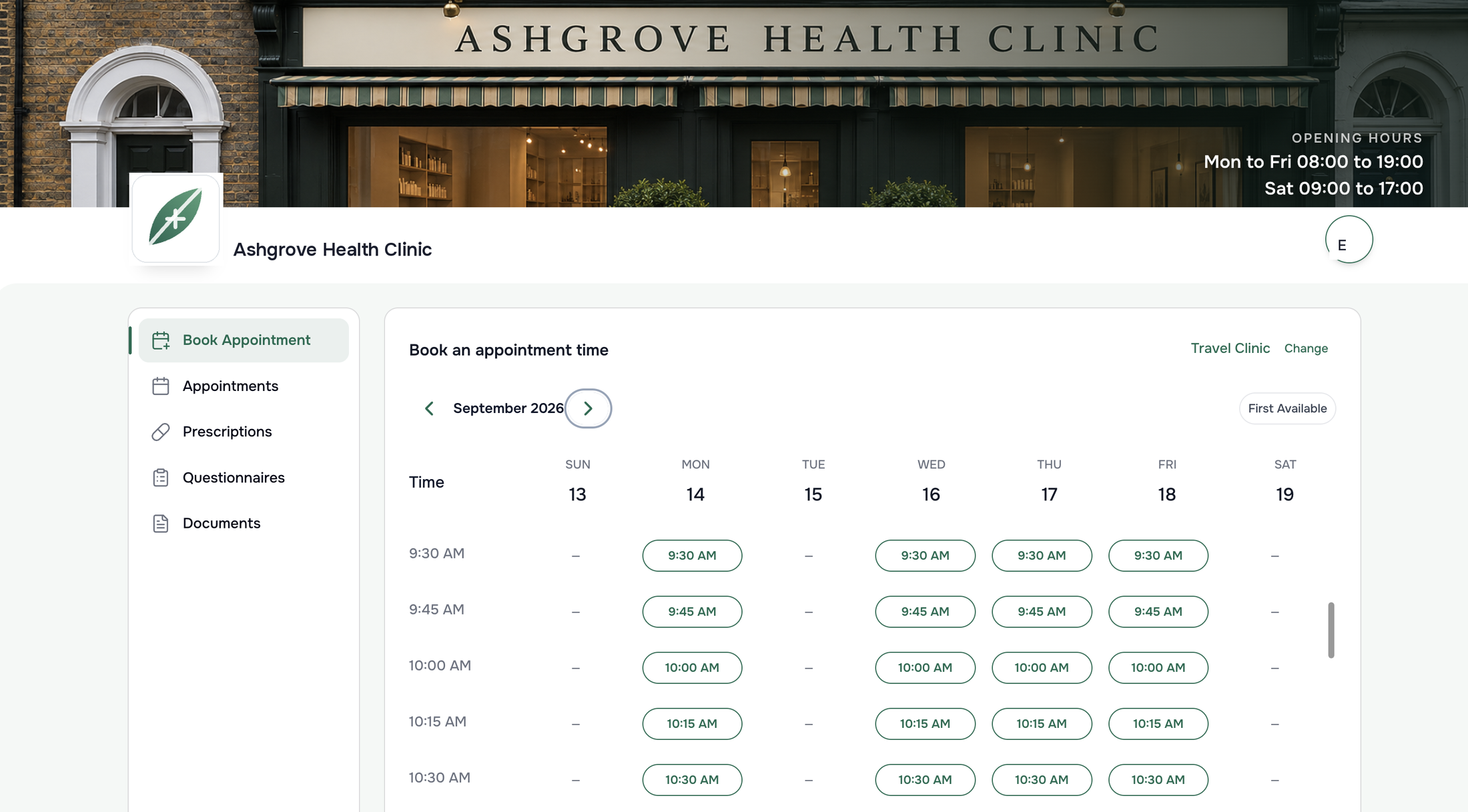This screenshot has height=812, width=1468.
Task: Reserve Thursday 17 at 10:30 AM slot
Action: pyautogui.click(x=1042, y=780)
